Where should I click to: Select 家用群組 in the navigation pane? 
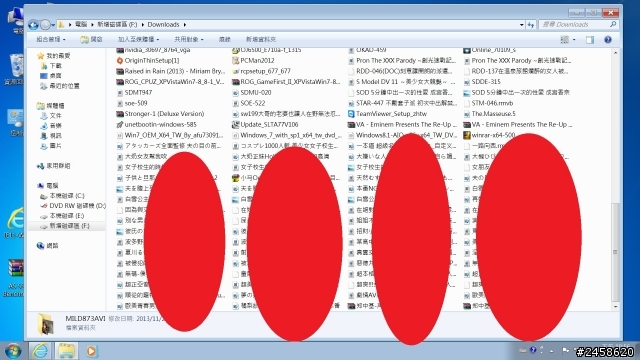coord(54,166)
